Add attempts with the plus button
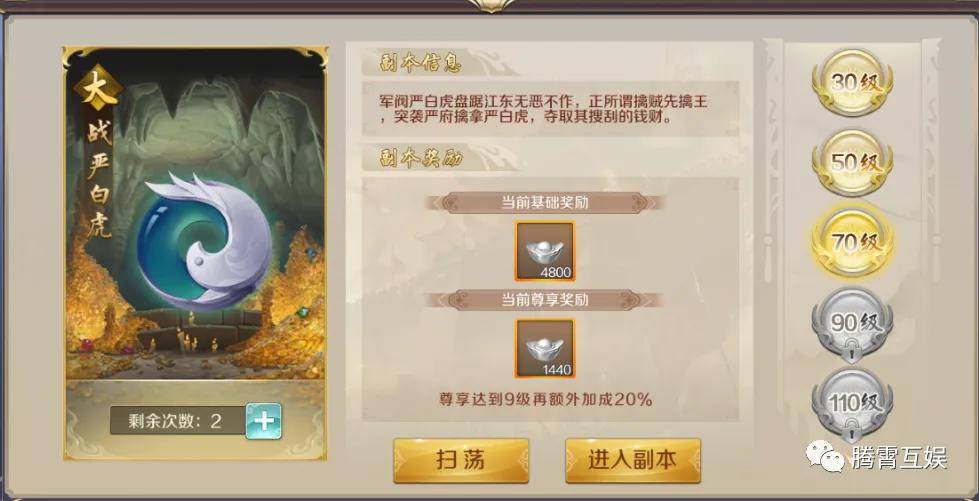979x501 pixels. click(263, 421)
